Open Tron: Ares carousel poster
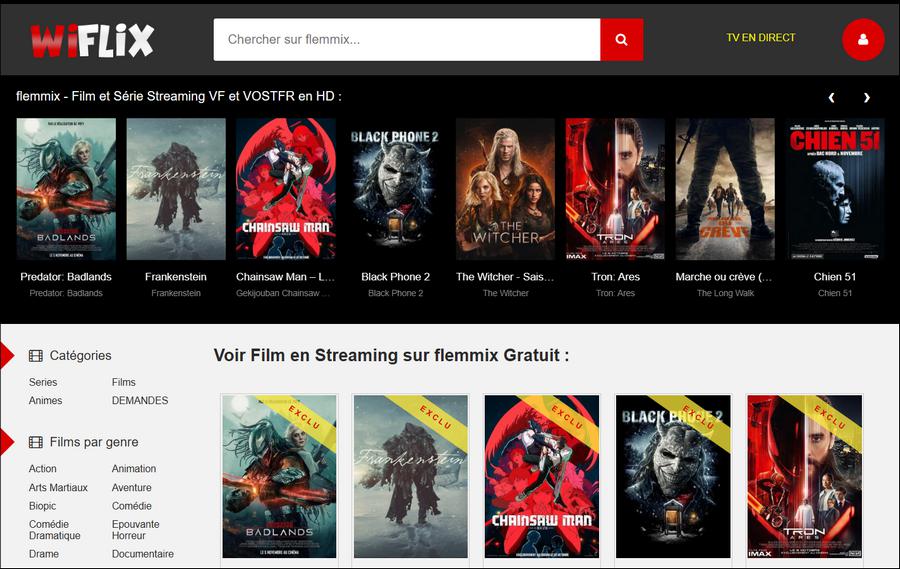Image resolution: width=900 pixels, height=569 pixels. (x=615, y=189)
